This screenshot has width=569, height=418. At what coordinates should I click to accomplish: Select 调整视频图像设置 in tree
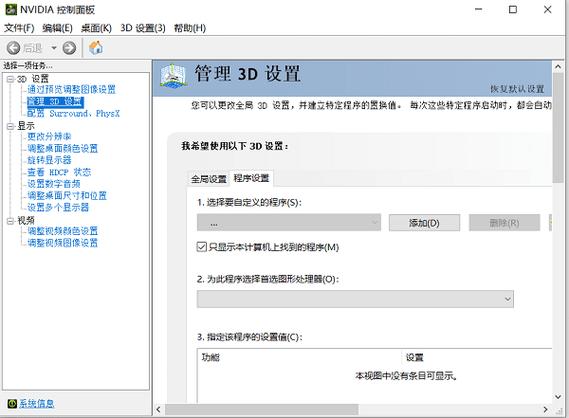point(63,243)
